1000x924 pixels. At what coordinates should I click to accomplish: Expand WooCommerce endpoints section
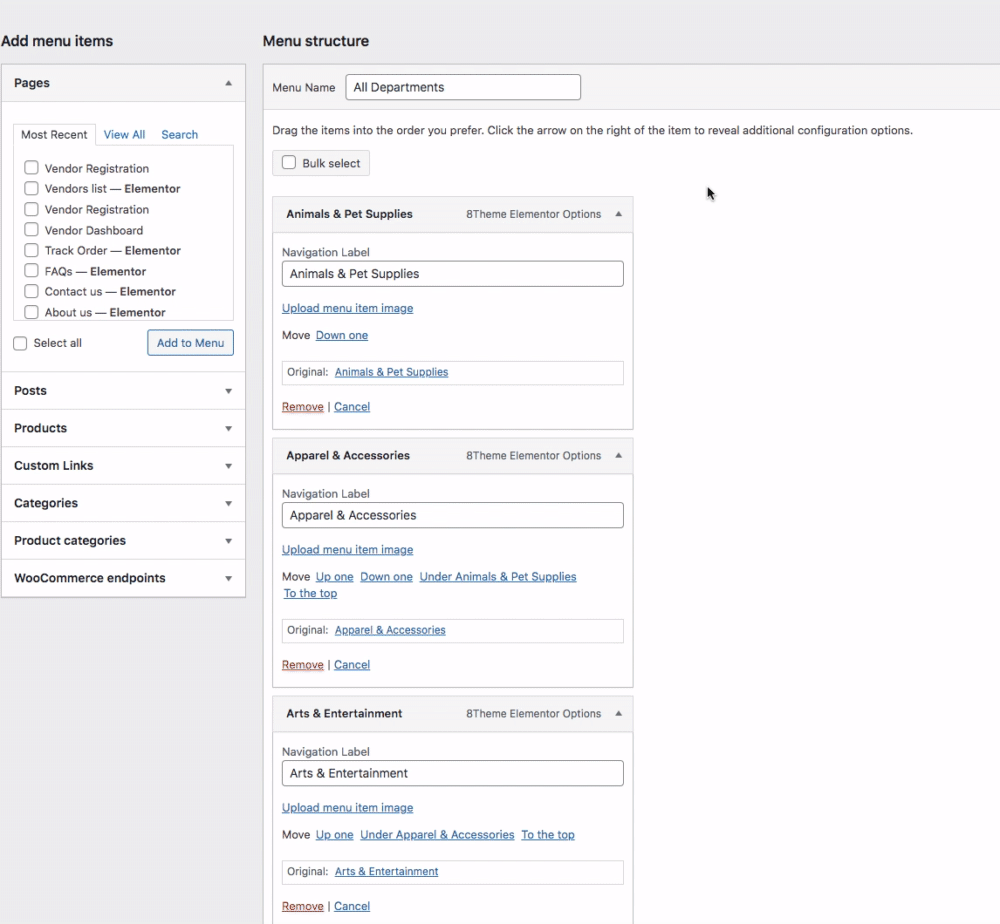(x=228, y=578)
